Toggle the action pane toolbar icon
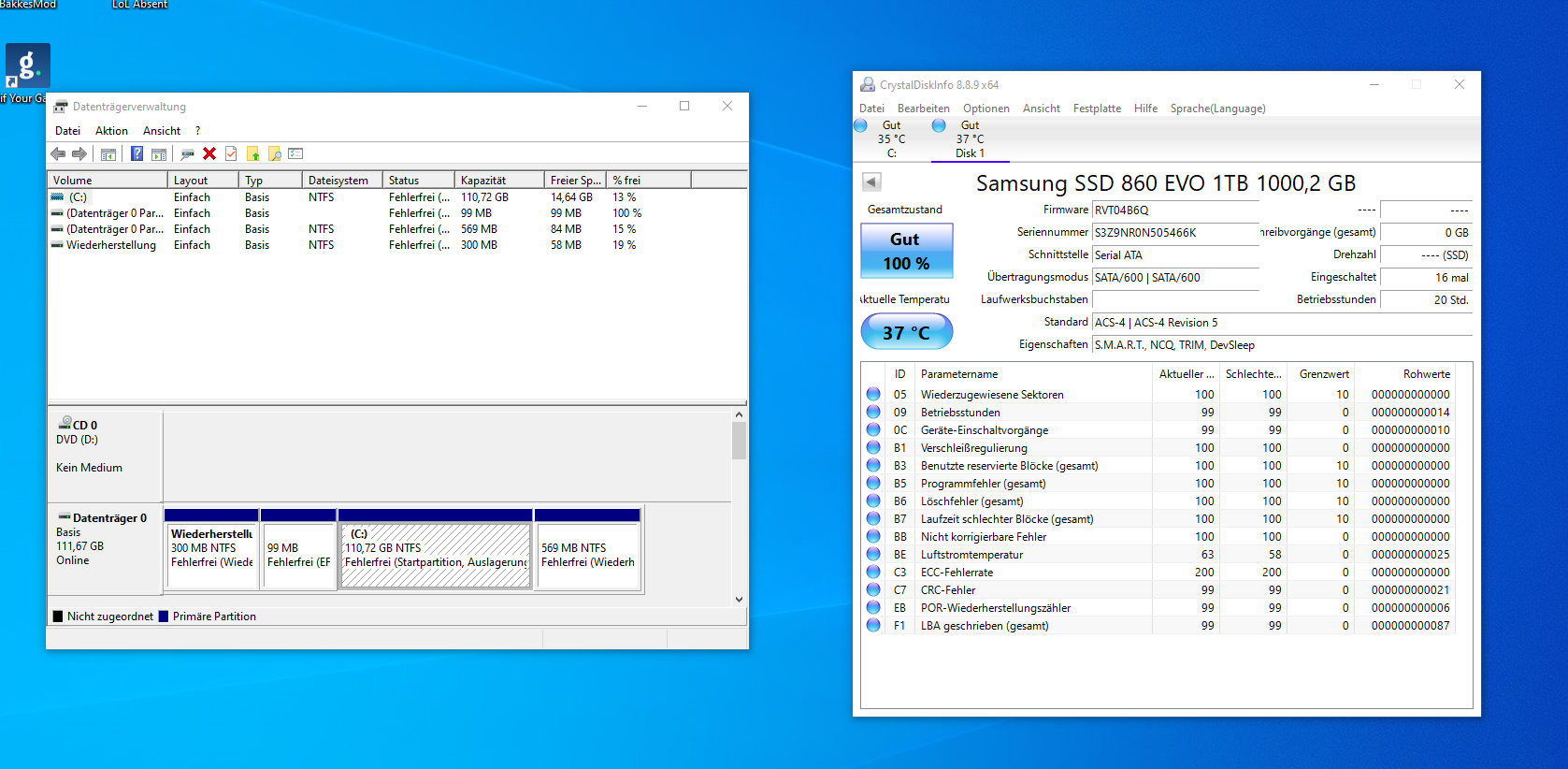Image resolution: width=1568 pixels, height=769 pixels. tap(159, 154)
